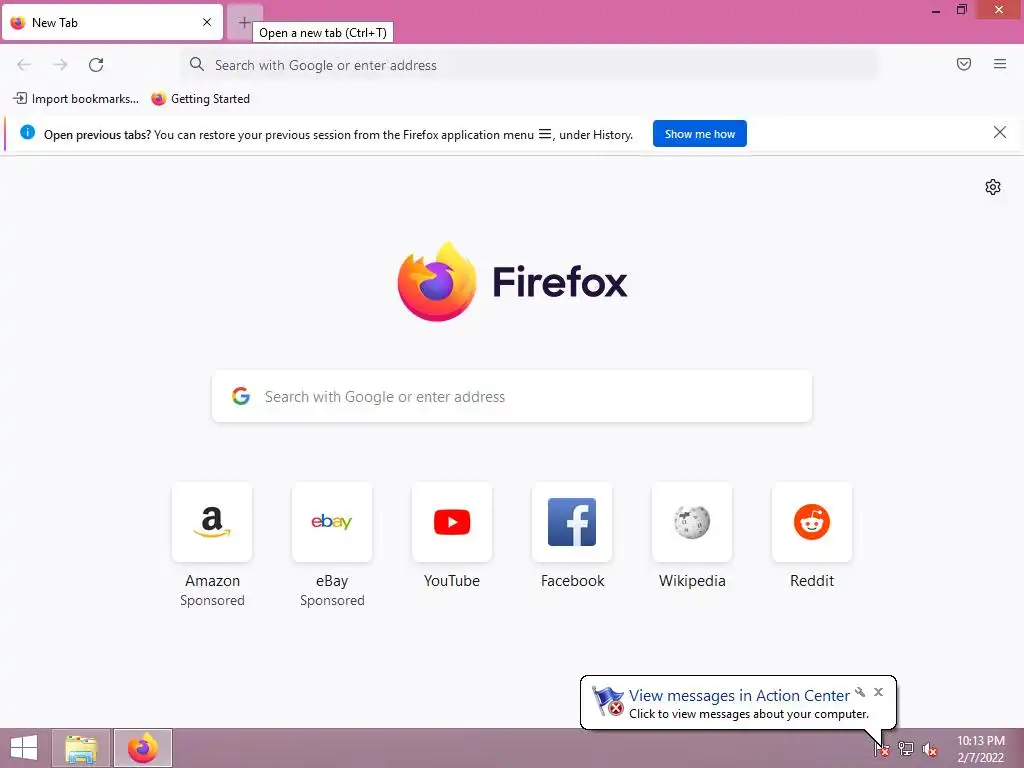Click the address bar search field

click(x=530, y=65)
